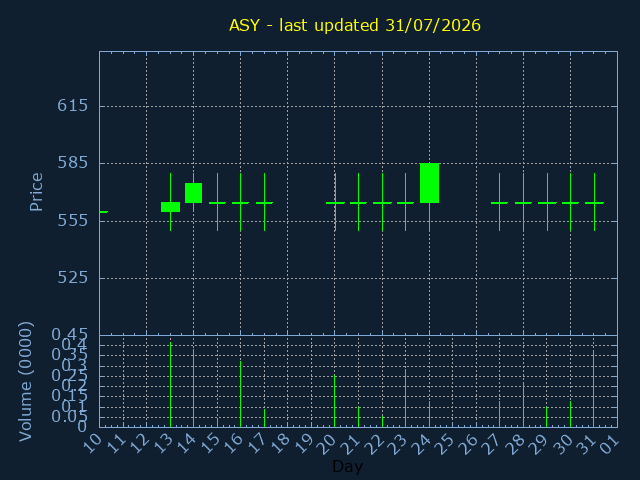Click the day 17 doji candlestick
The image size is (640, 480).
tap(264, 202)
